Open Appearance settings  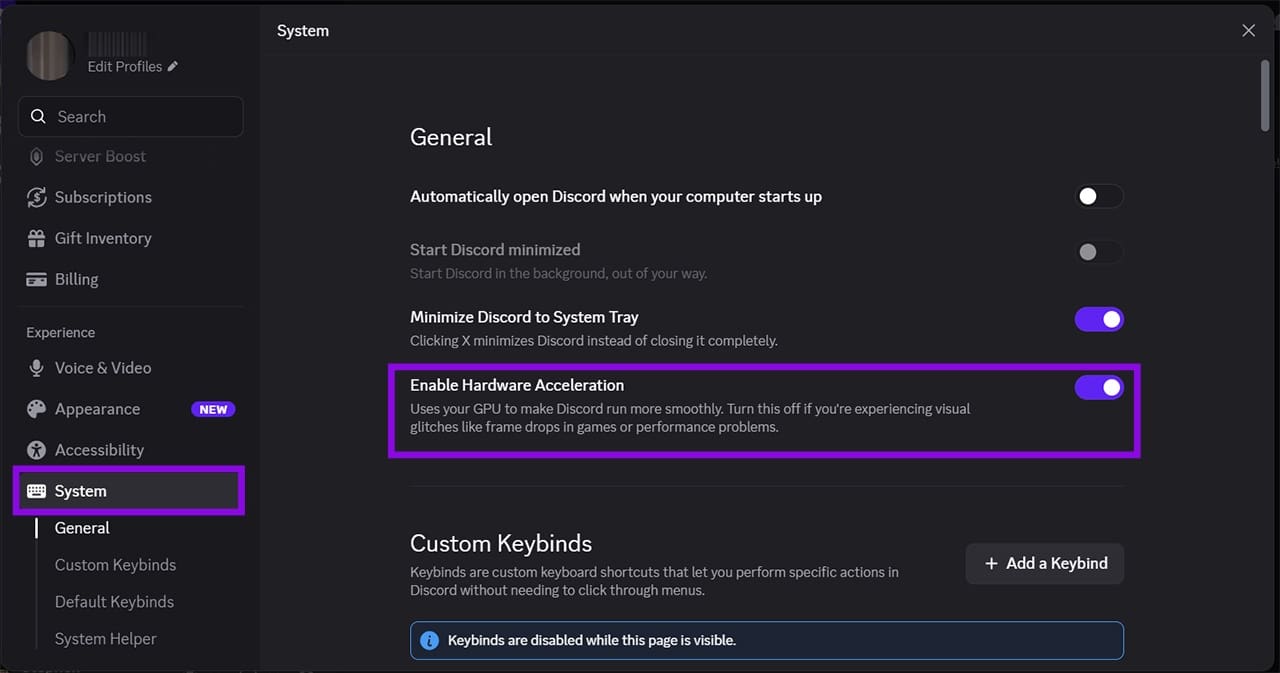click(x=130, y=409)
